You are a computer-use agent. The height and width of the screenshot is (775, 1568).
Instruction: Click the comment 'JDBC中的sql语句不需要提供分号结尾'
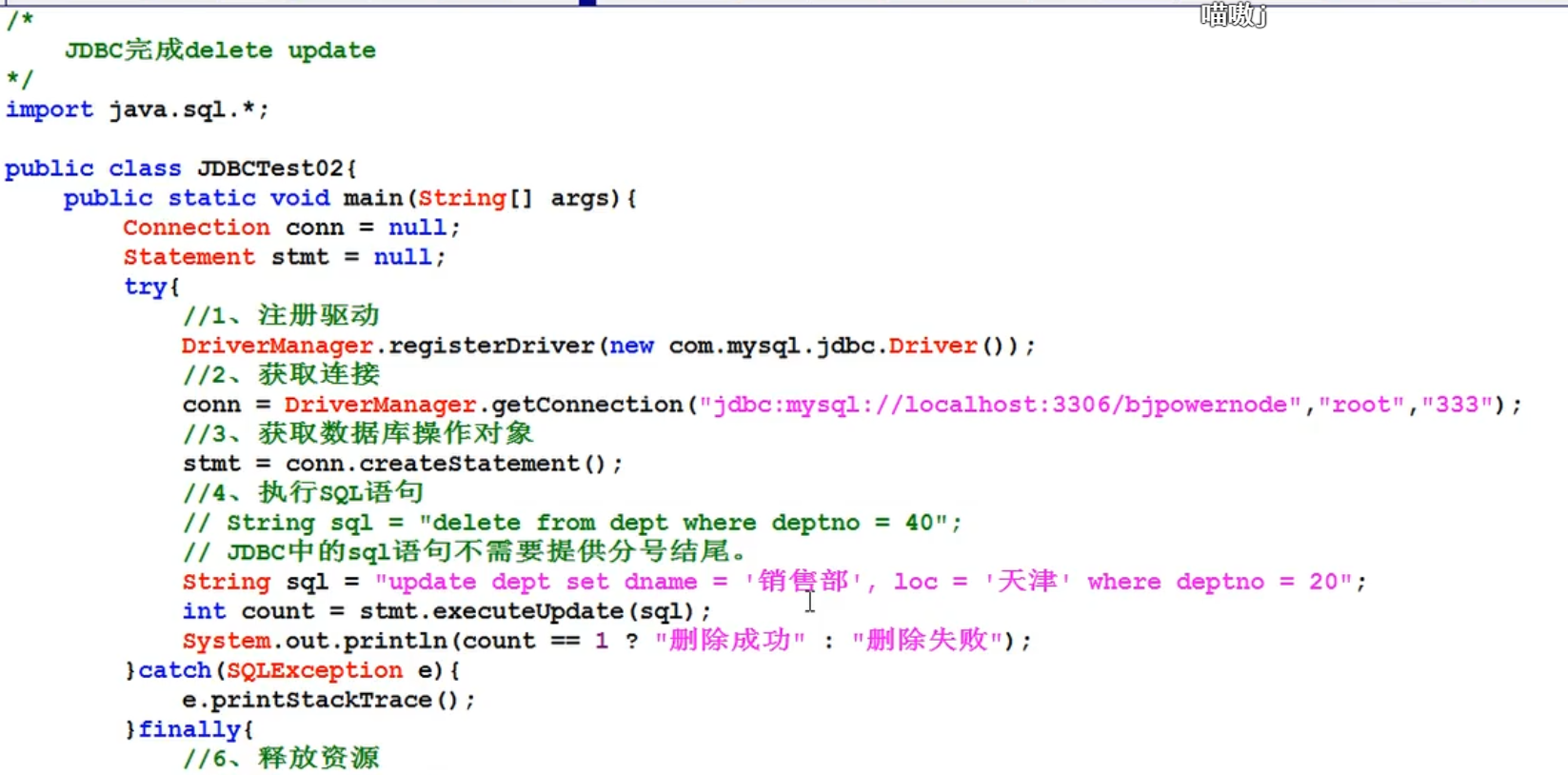click(x=487, y=551)
